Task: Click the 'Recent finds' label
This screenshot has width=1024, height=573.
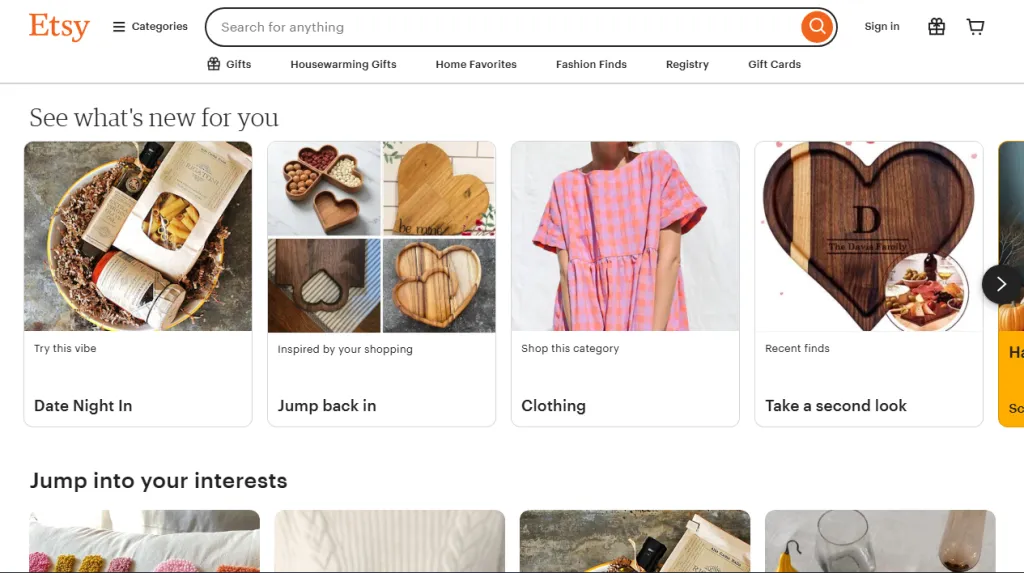Action: point(797,348)
